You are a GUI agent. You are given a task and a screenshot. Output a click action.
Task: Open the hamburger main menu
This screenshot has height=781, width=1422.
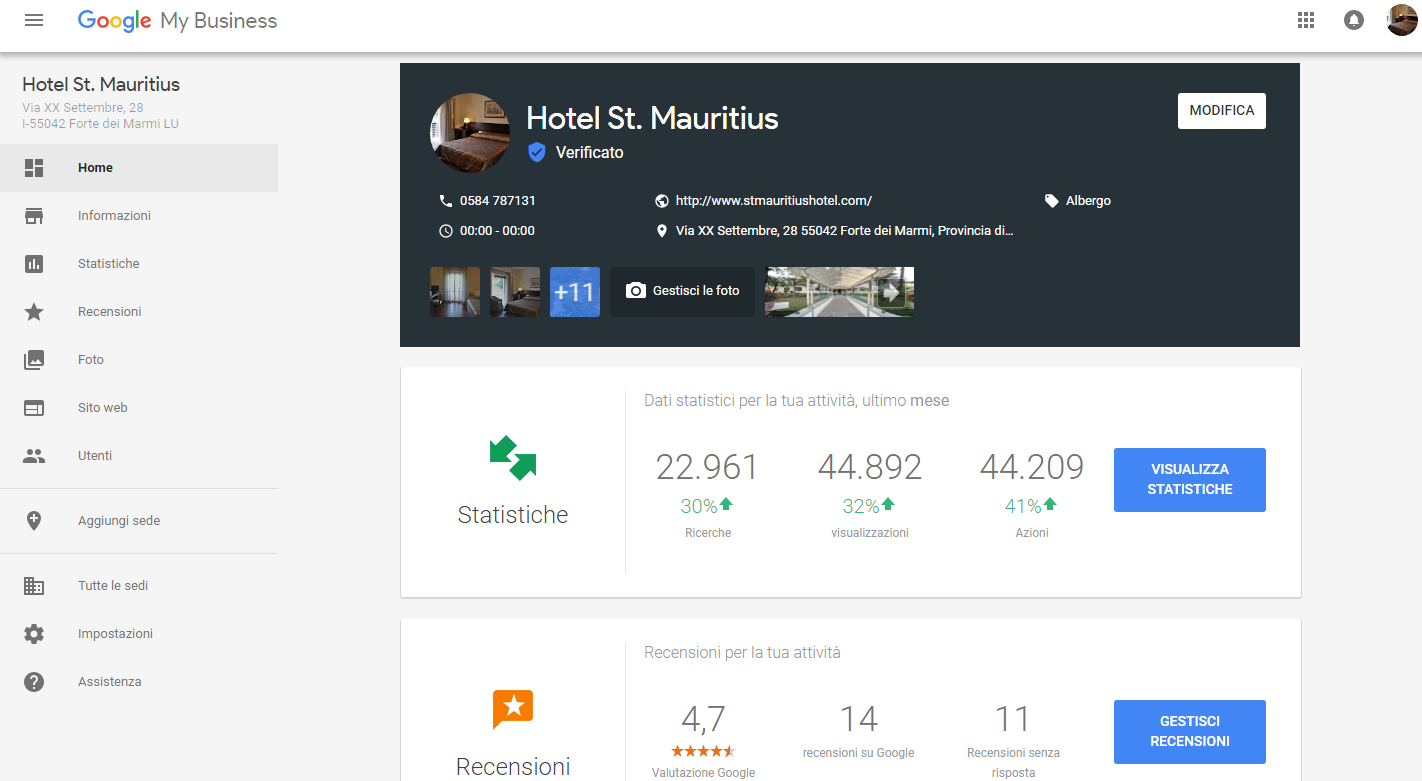tap(34, 20)
